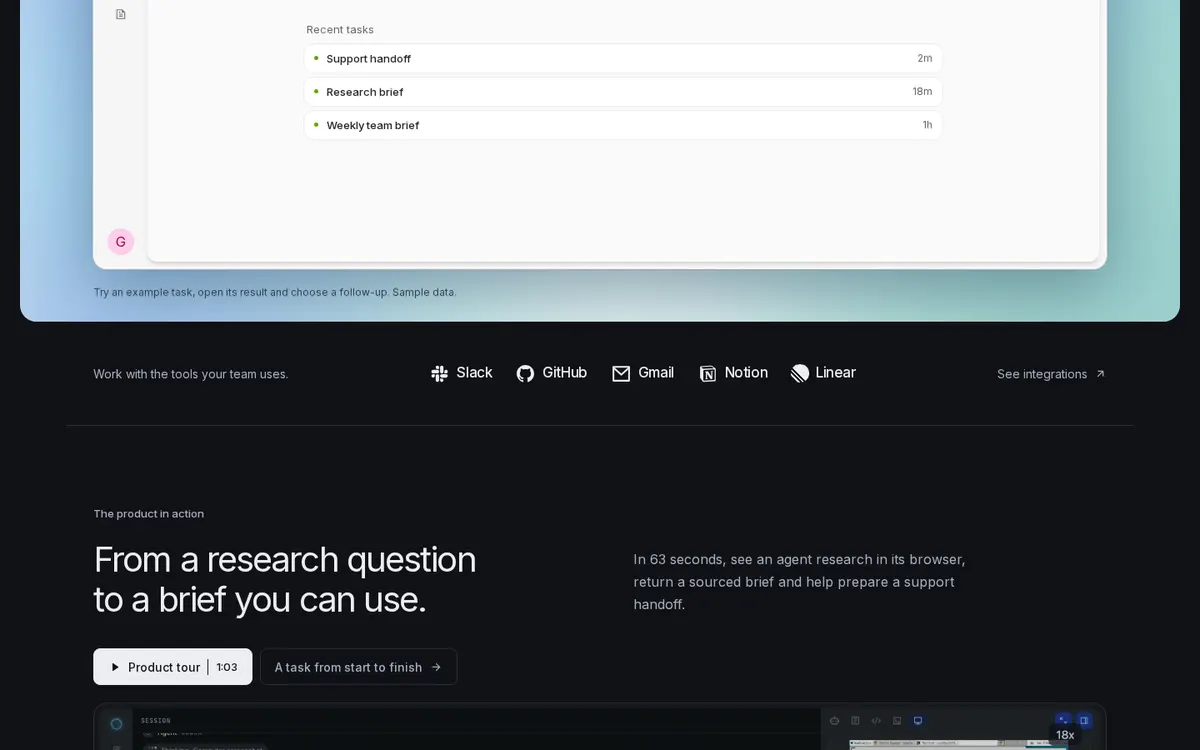1200x750 pixels.
Task: Click the In 63 seconds description paragraph
Action: point(800,582)
